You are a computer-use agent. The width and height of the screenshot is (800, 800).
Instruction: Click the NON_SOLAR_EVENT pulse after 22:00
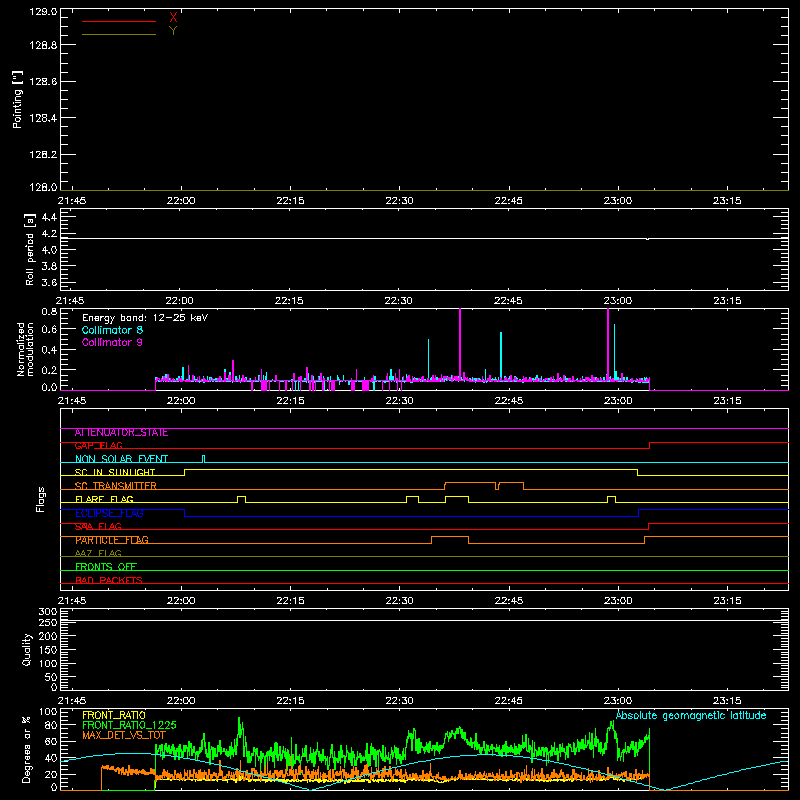coord(204,459)
